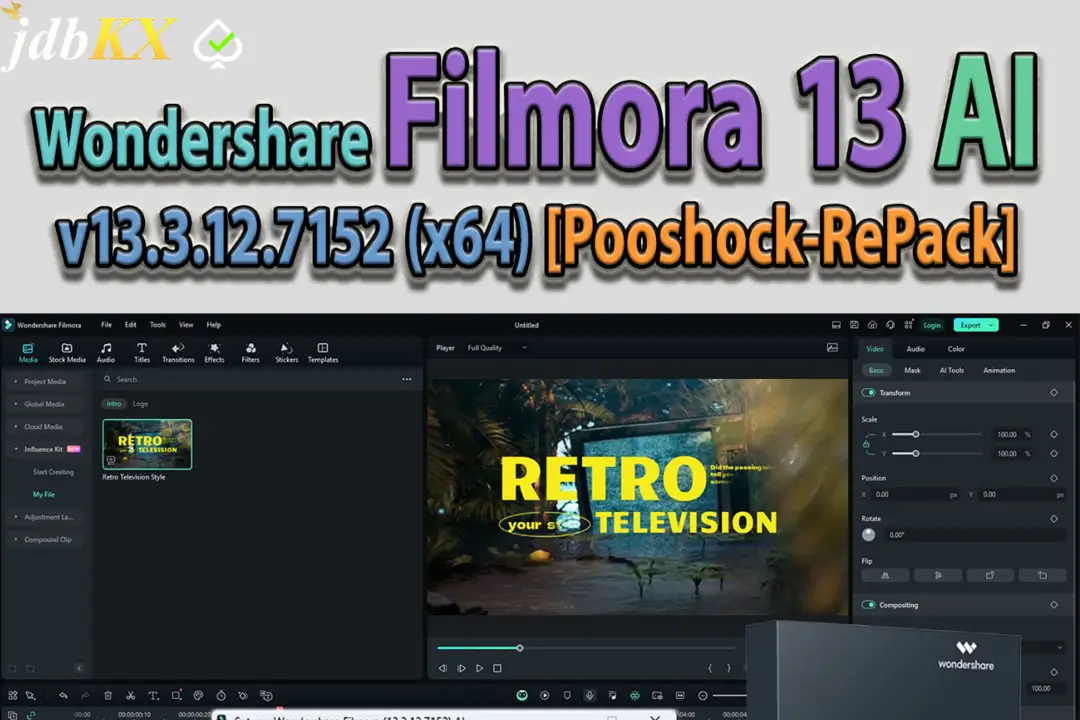Screen dimensions: 1080x720
Task: Click the layout icon in title bar
Action: pos(836,325)
